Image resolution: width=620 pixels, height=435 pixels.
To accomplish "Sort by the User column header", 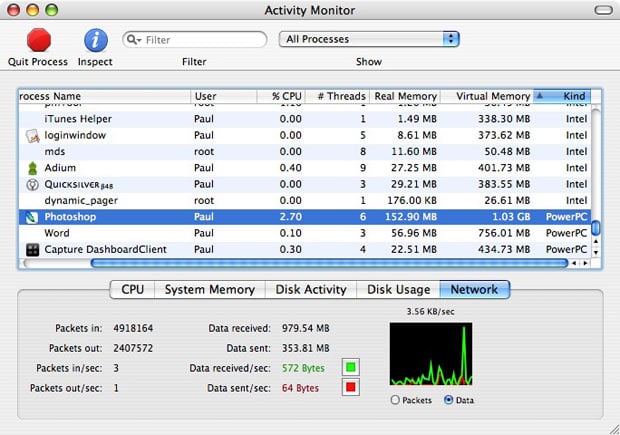I will point(224,96).
